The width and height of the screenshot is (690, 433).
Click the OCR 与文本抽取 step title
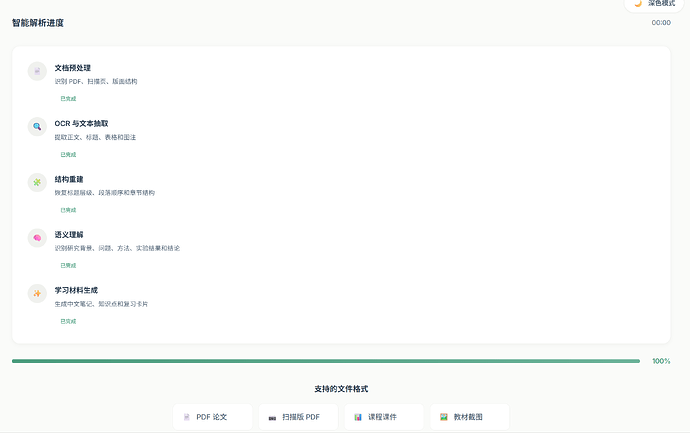[x=81, y=124]
